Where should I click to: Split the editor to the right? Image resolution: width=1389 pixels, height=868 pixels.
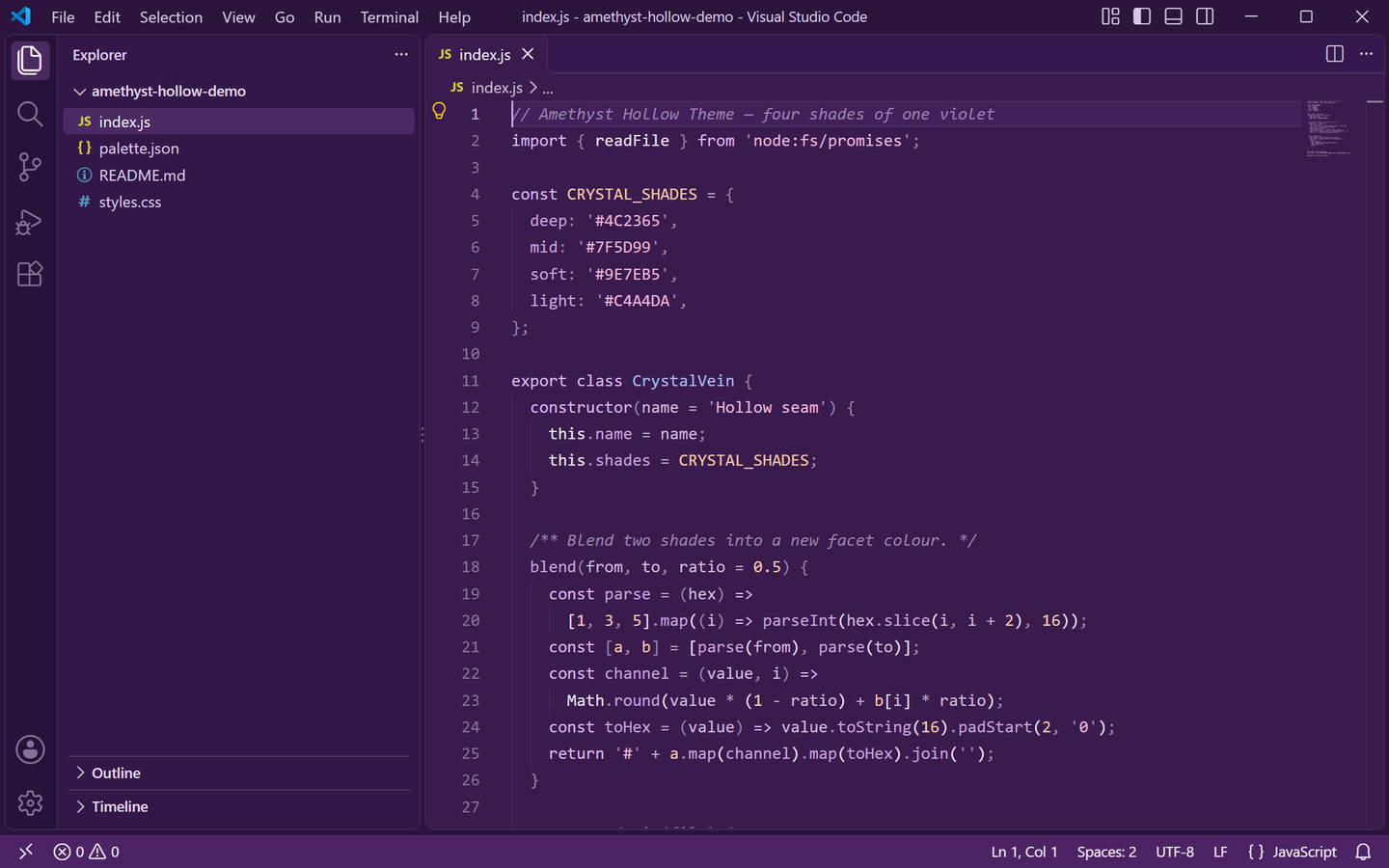click(x=1335, y=54)
